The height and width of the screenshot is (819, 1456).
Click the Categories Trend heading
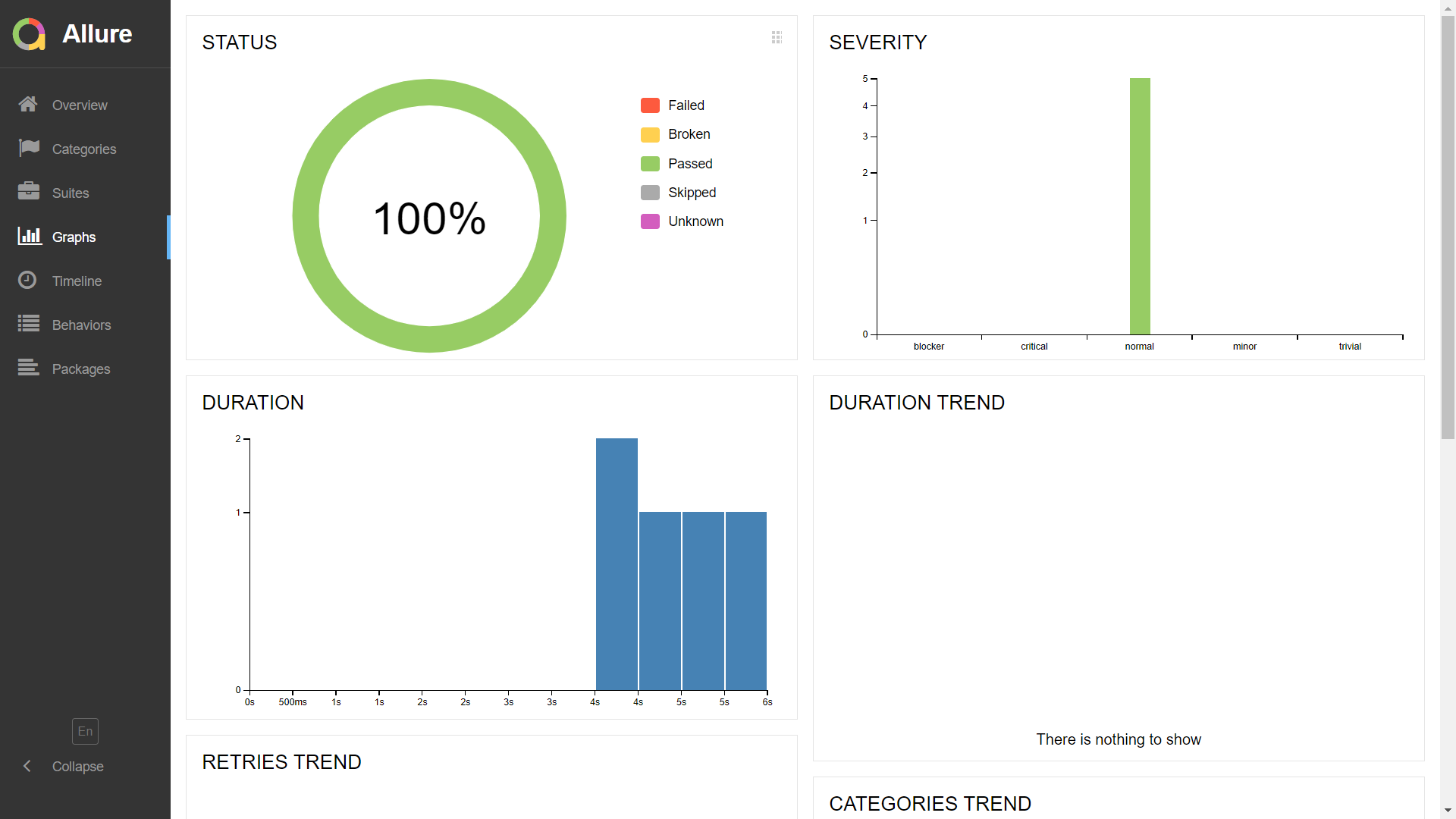coord(930,803)
